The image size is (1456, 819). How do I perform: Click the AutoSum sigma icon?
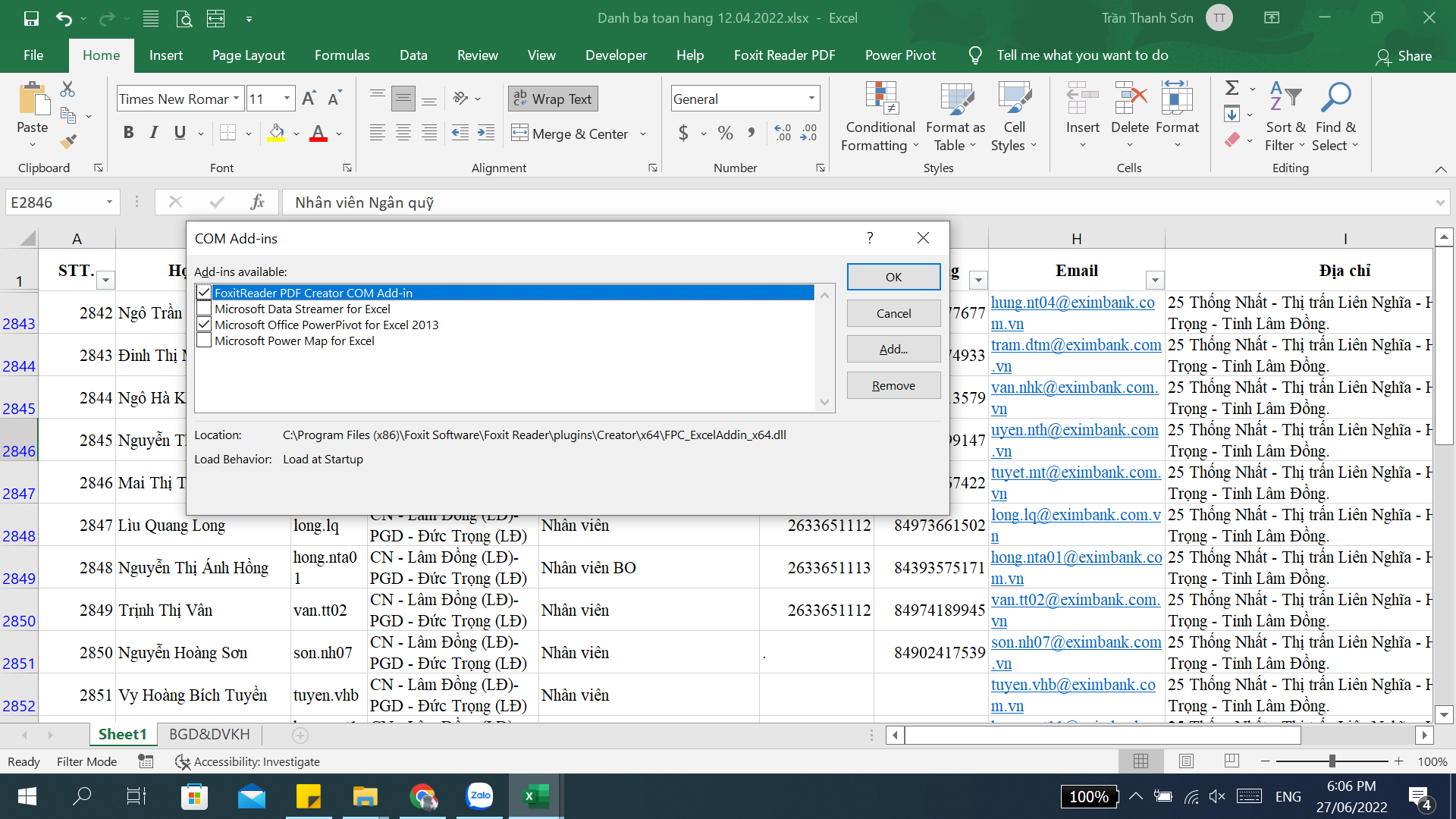click(x=1232, y=88)
